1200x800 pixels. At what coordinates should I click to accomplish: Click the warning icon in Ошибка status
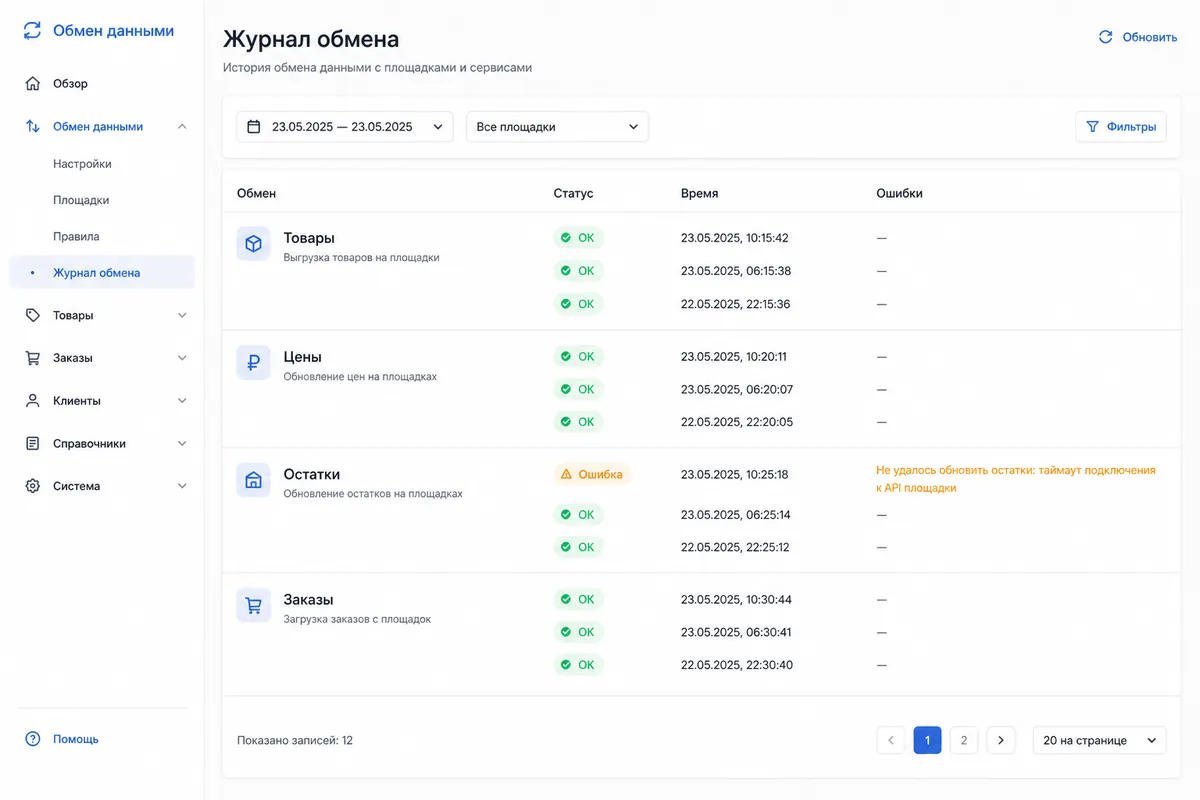pos(566,475)
